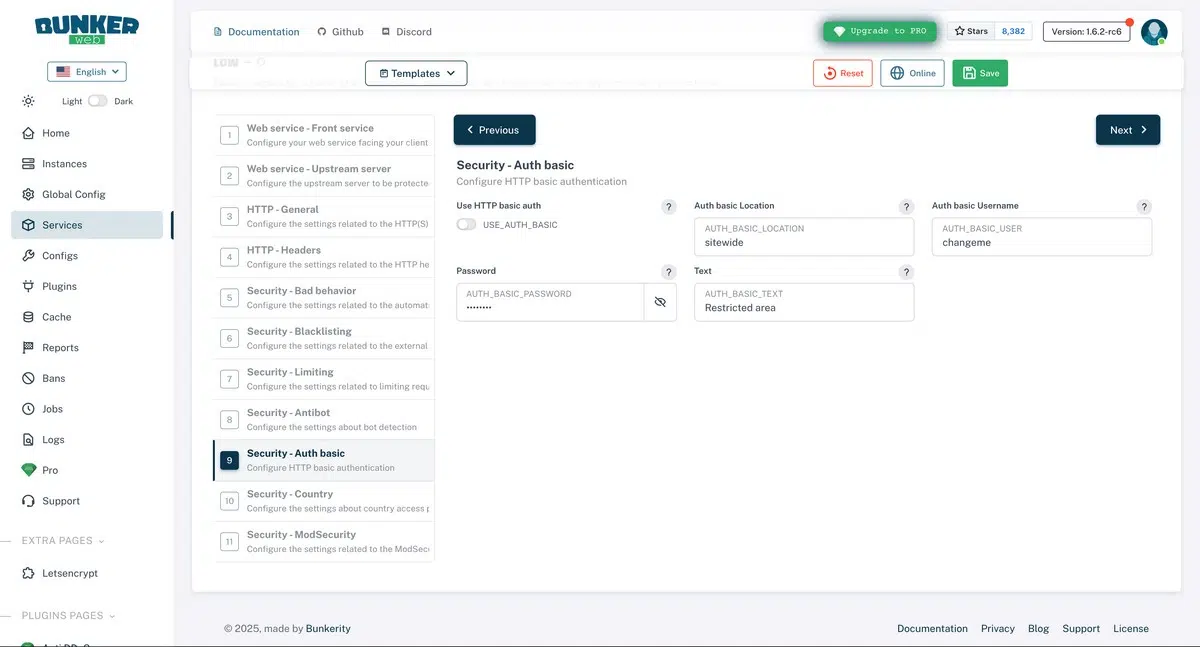1200x647 pixels.
Task: Open Cache using the database icon
Action: 28,317
